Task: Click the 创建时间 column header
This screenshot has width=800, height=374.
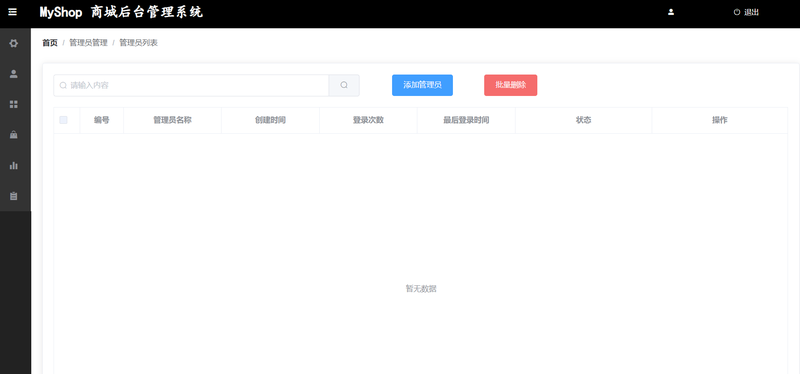Action: coord(270,120)
